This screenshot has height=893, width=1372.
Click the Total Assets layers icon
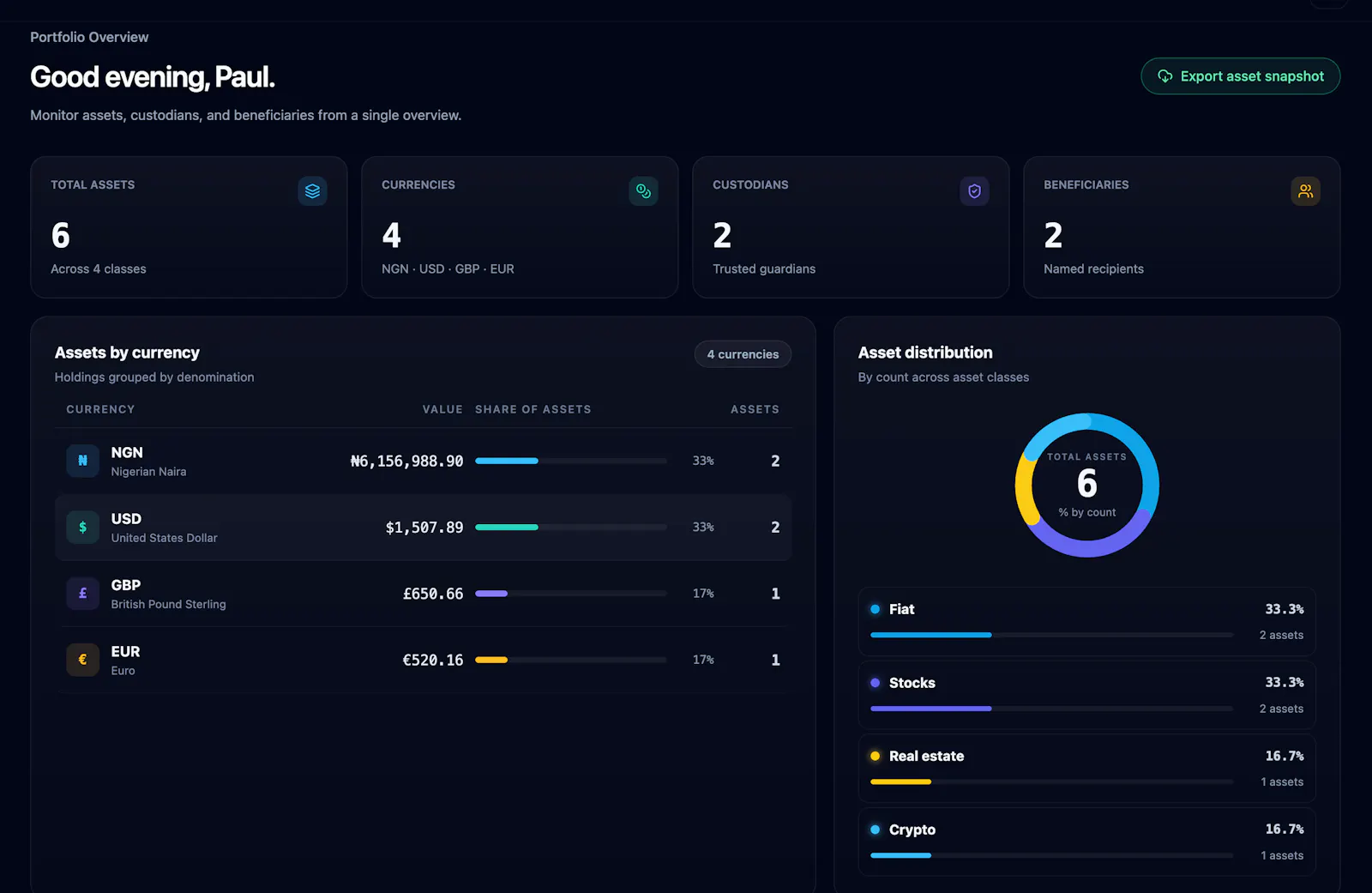(312, 191)
